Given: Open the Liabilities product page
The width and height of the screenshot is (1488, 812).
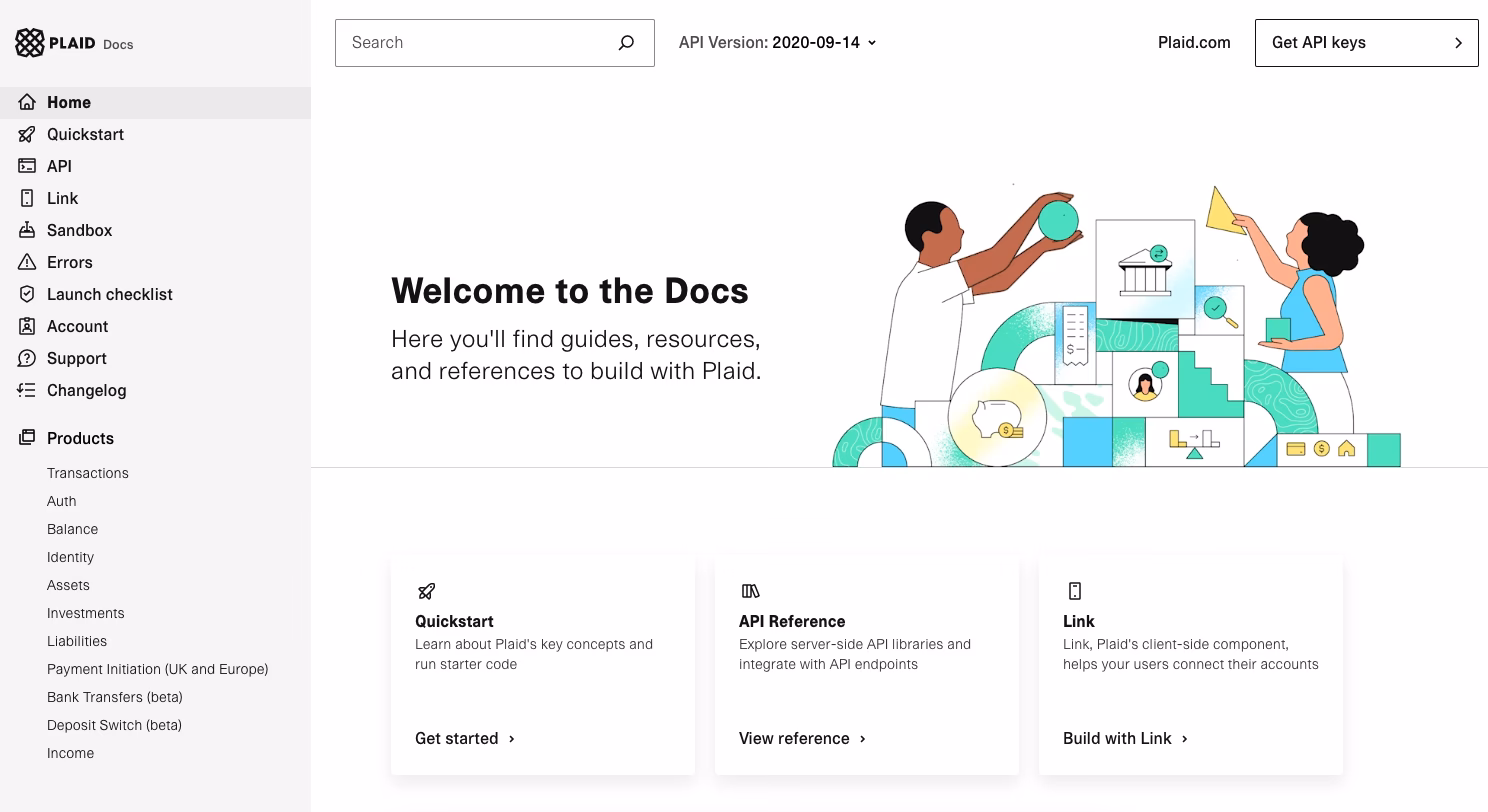Looking at the screenshot, I should 77,641.
